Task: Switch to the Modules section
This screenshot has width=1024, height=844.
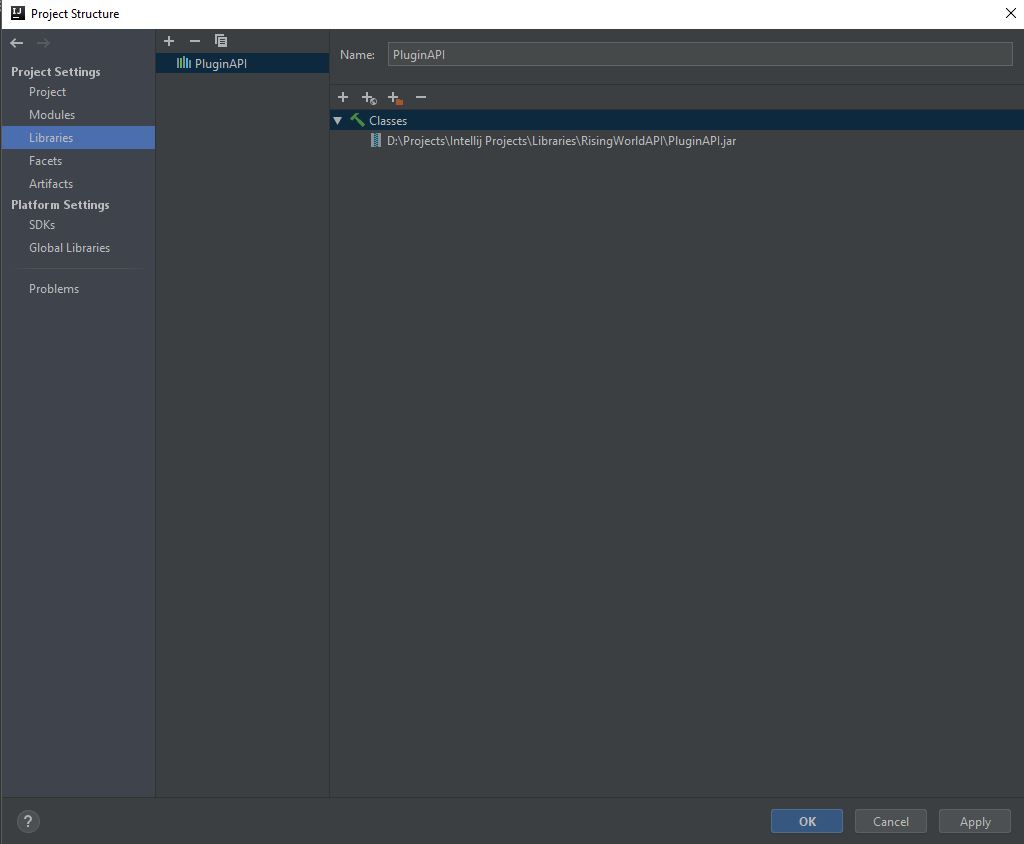Action: 52,115
